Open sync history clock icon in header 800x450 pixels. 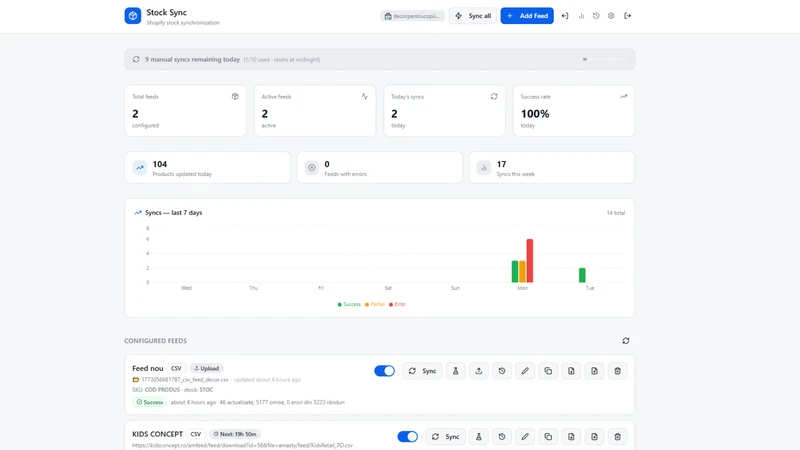pyautogui.click(x=596, y=16)
